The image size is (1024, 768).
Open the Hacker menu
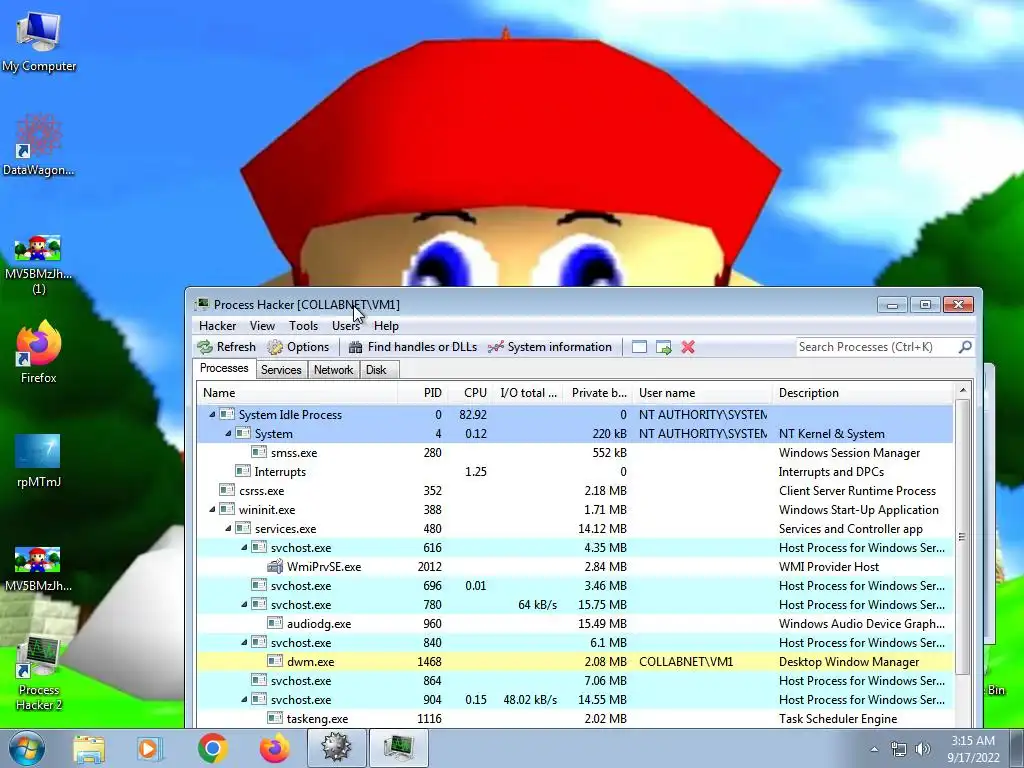point(217,326)
